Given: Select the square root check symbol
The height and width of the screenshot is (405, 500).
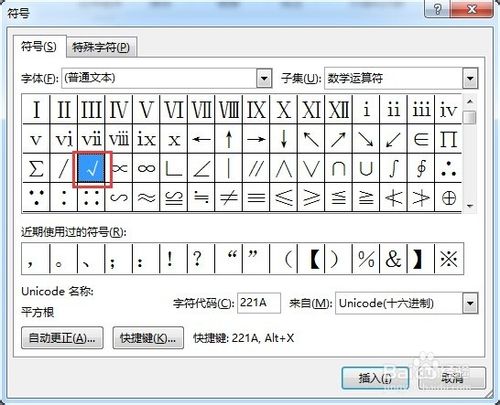Looking at the screenshot, I should pyautogui.click(x=91, y=168).
